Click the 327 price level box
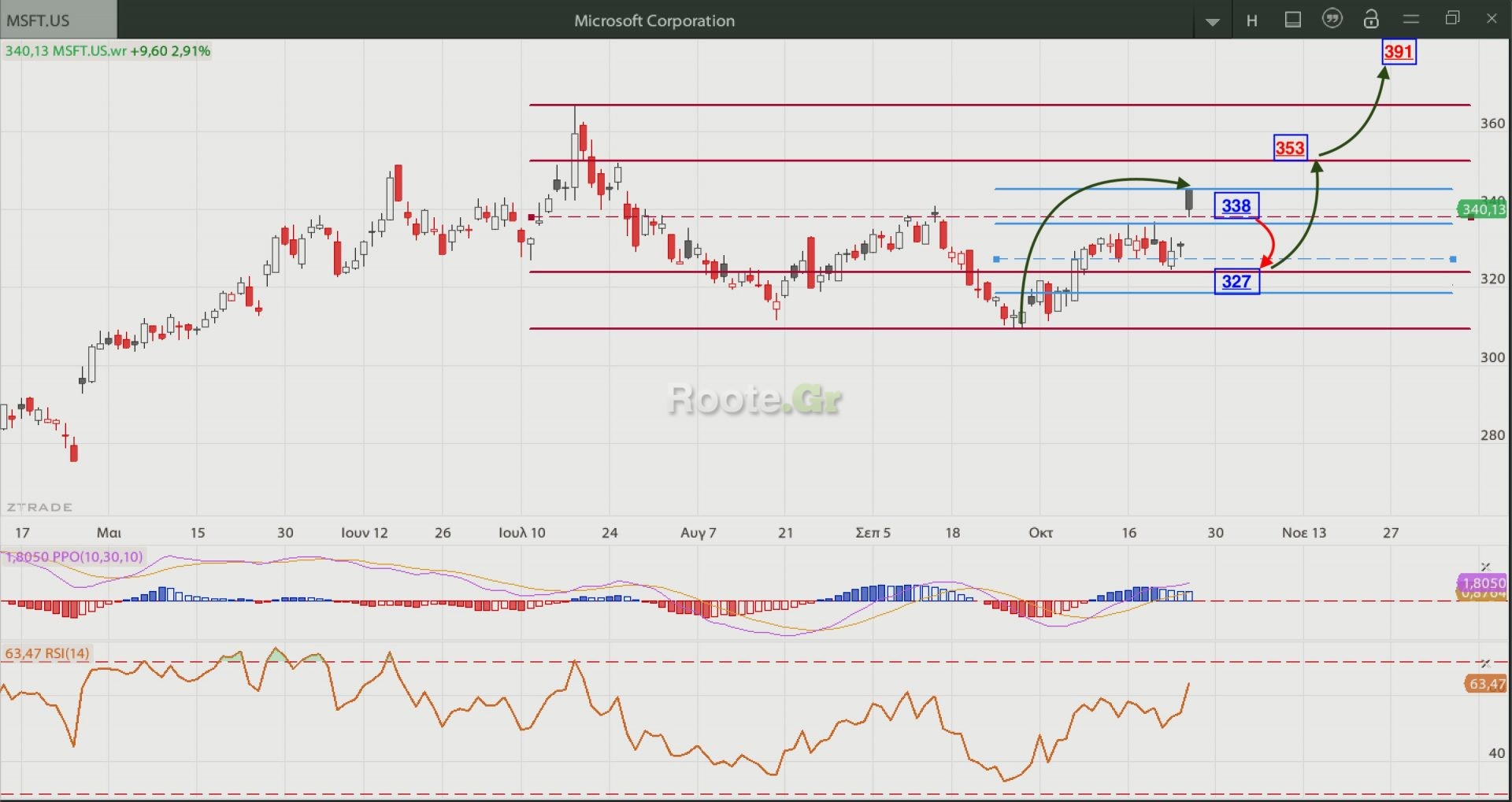The image size is (1512, 802). (x=1236, y=282)
